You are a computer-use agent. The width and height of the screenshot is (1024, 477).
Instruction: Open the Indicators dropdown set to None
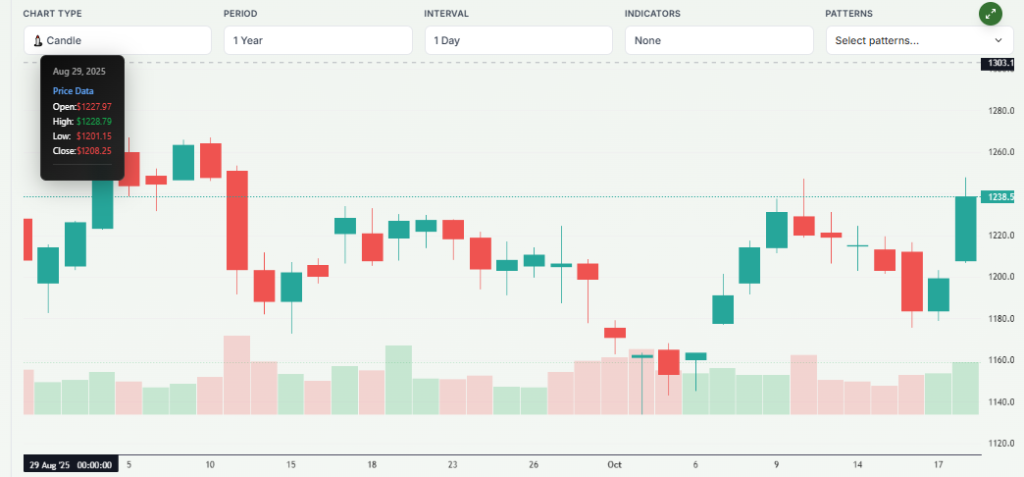click(718, 41)
